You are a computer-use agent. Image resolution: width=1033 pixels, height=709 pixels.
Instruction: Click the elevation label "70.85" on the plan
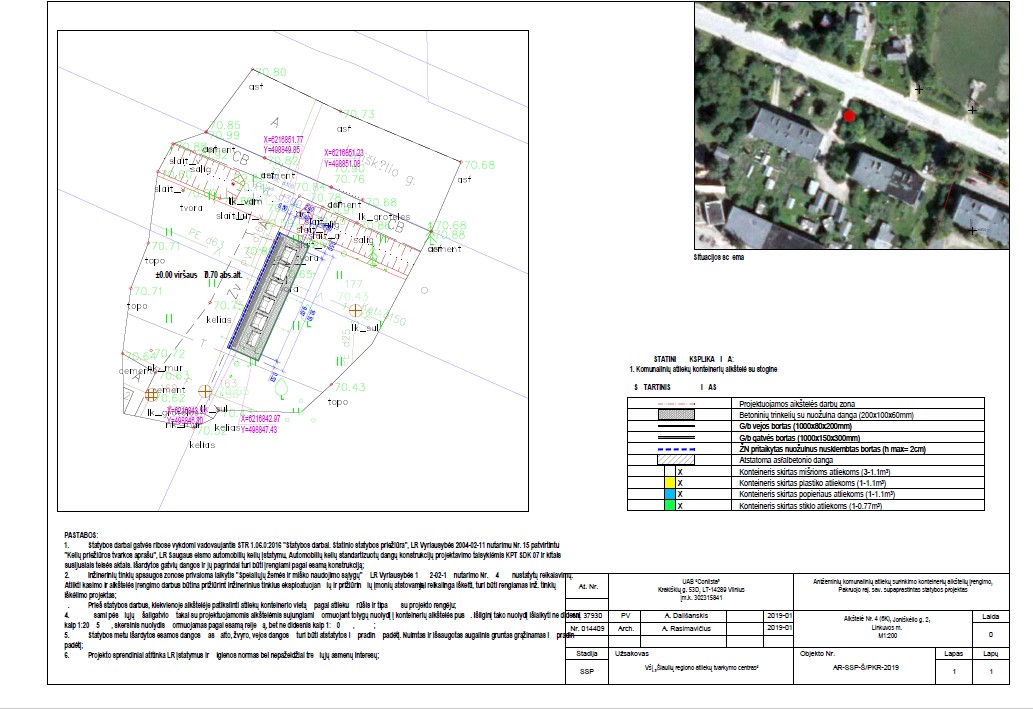tap(225, 125)
